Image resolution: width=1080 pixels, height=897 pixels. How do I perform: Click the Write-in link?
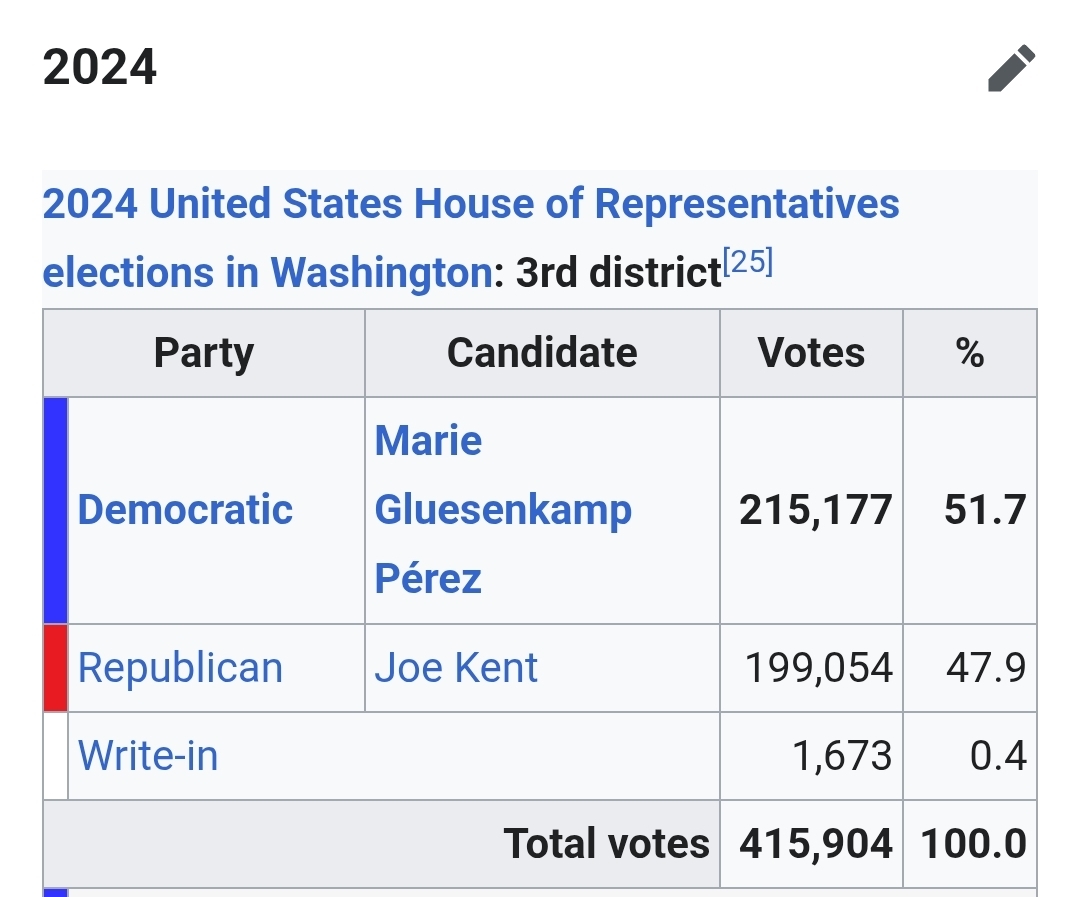pos(148,755)
